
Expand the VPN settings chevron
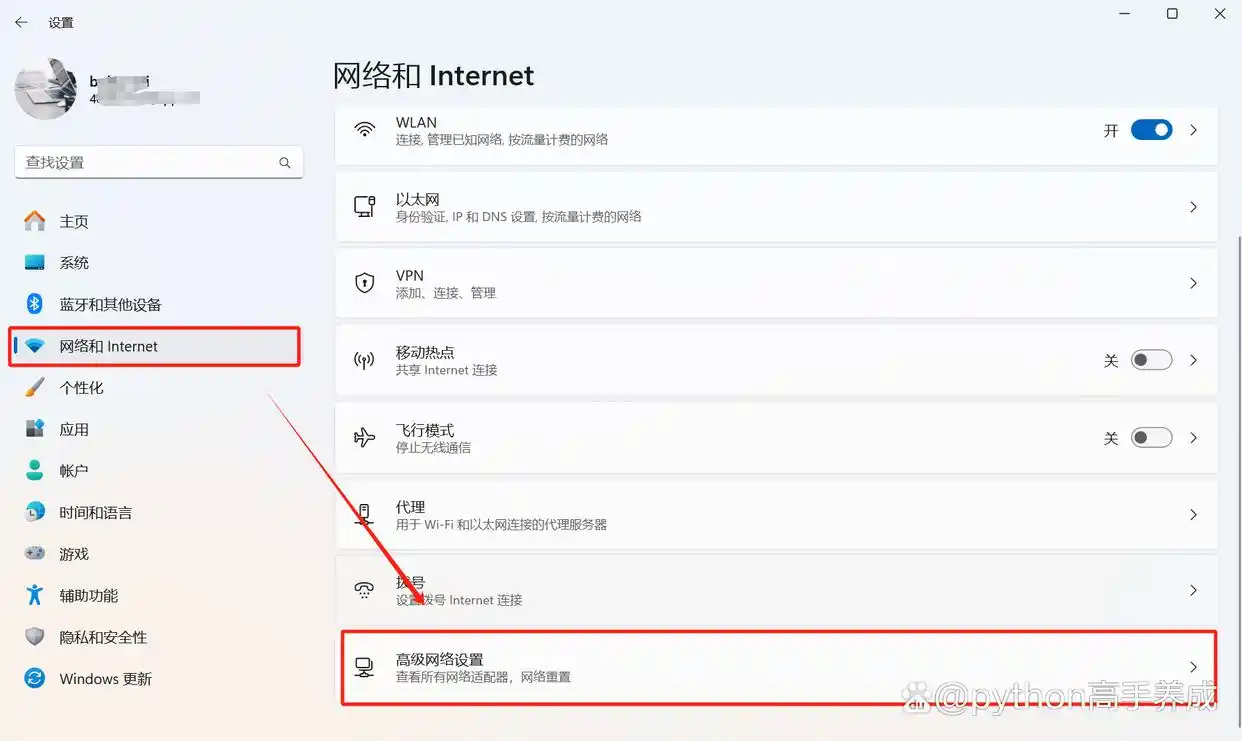pos(1192,283)
